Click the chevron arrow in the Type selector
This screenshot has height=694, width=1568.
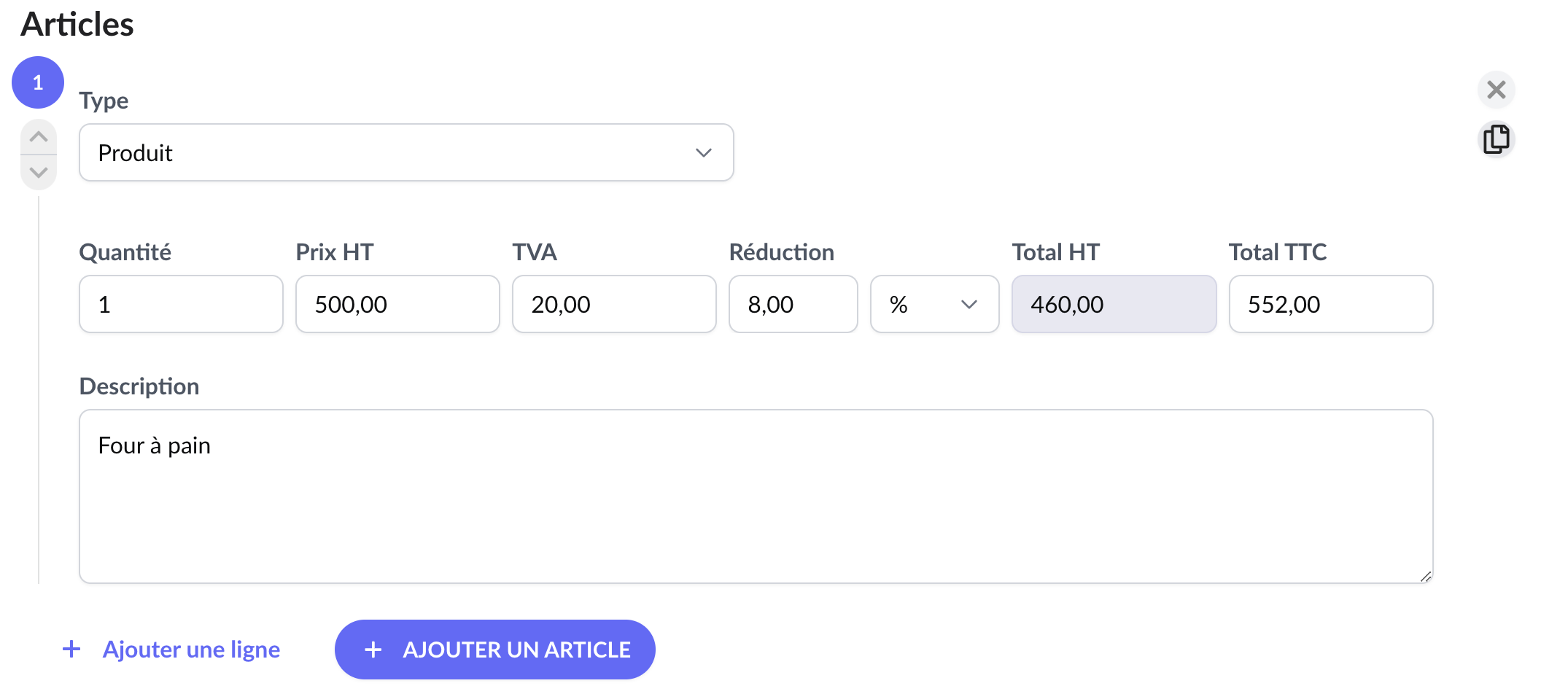point(703,152)
